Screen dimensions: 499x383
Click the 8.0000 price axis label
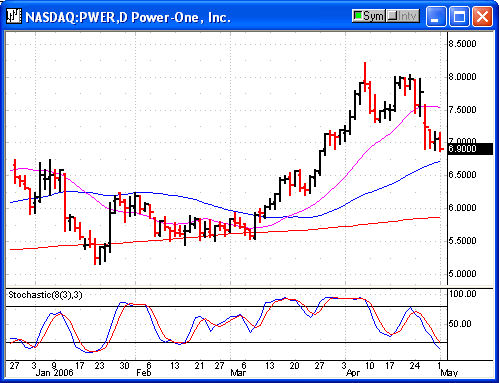click(x=462, y=77)
